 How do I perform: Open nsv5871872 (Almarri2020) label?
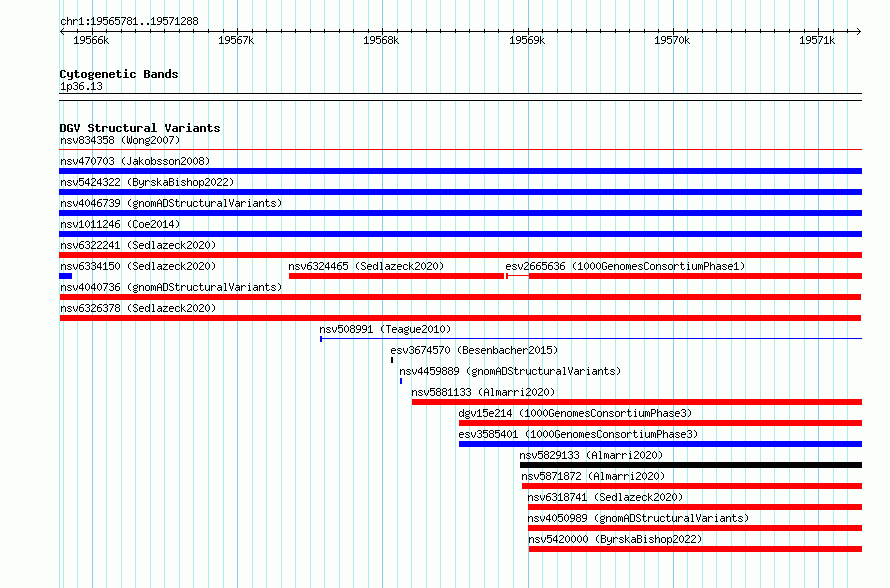pos(593,476)
